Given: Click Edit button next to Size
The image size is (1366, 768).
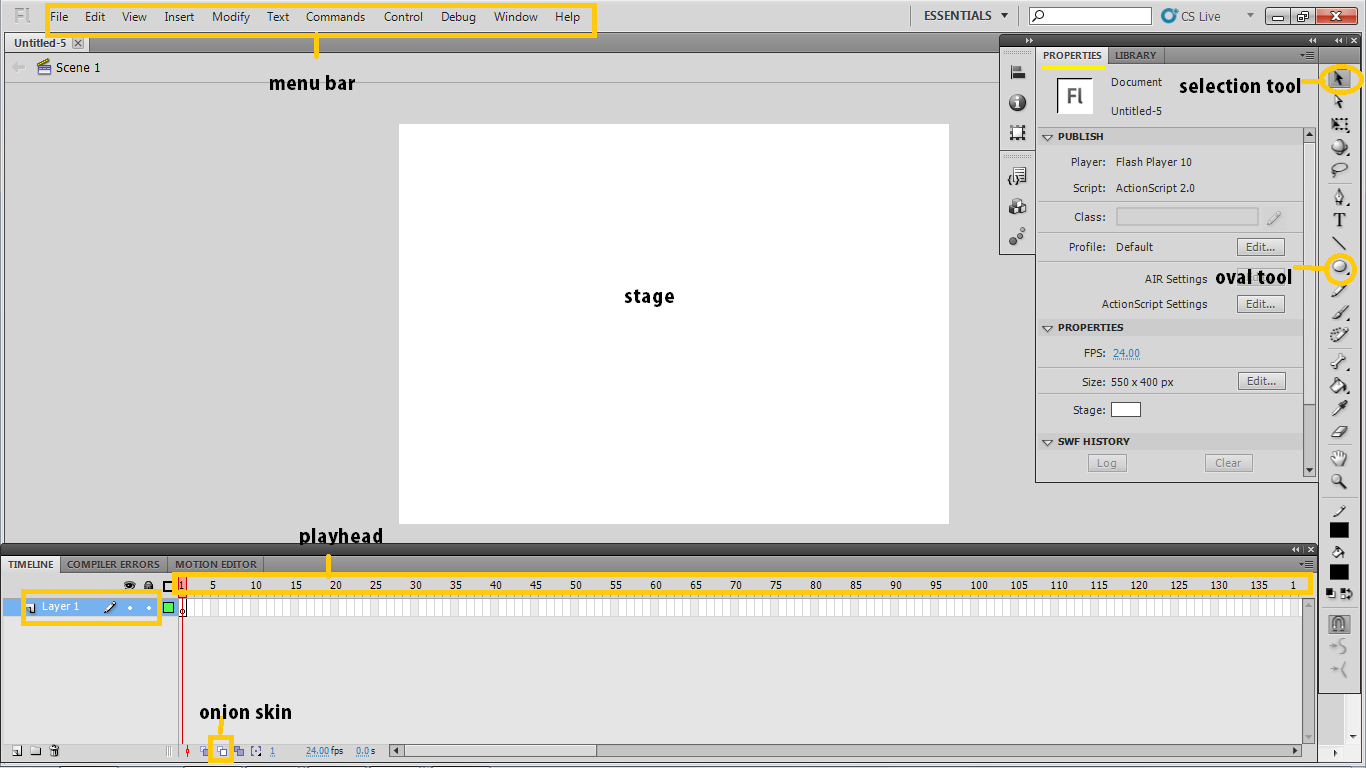Looking at the screenshot, I should coord(1261,381).
